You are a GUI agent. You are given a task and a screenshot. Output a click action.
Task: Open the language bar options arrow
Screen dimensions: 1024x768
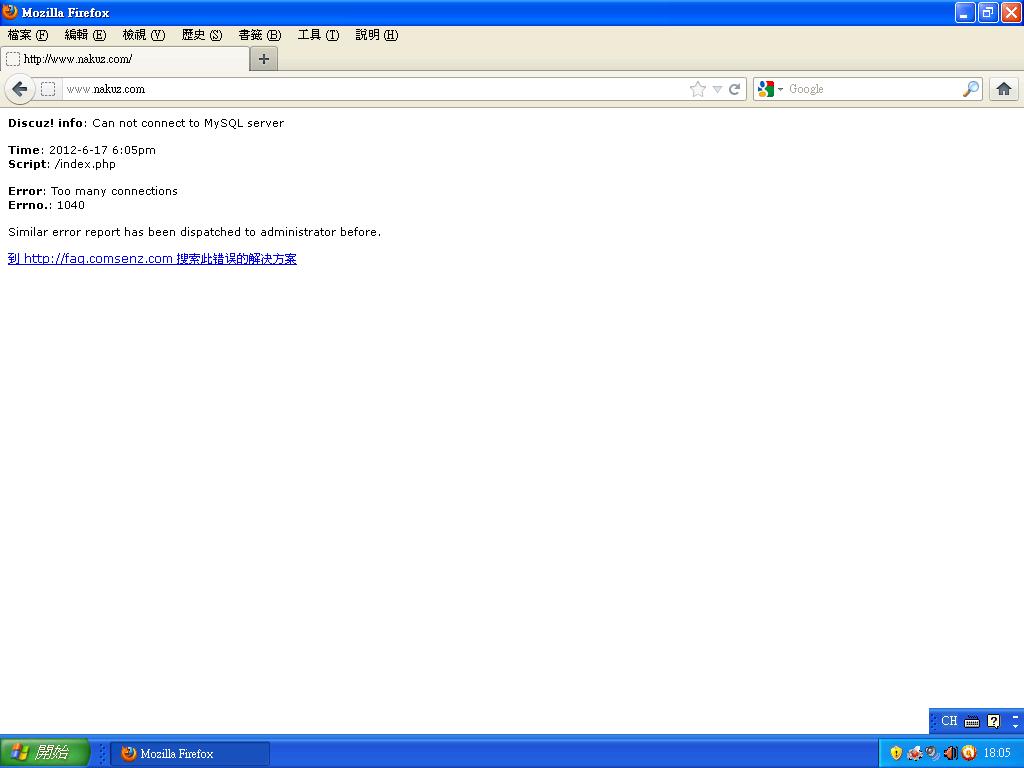coord(1015,721)
